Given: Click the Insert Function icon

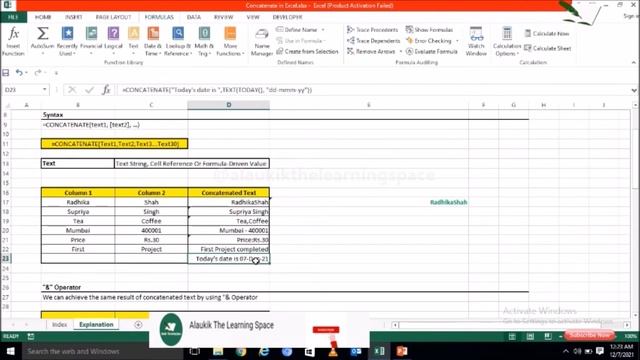Looking at the screenshot, I should (x=13, y=41).
